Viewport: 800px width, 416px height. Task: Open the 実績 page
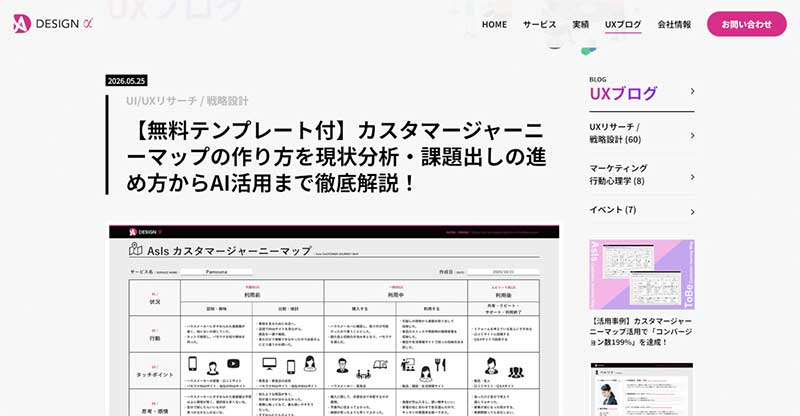coord(580,24)
